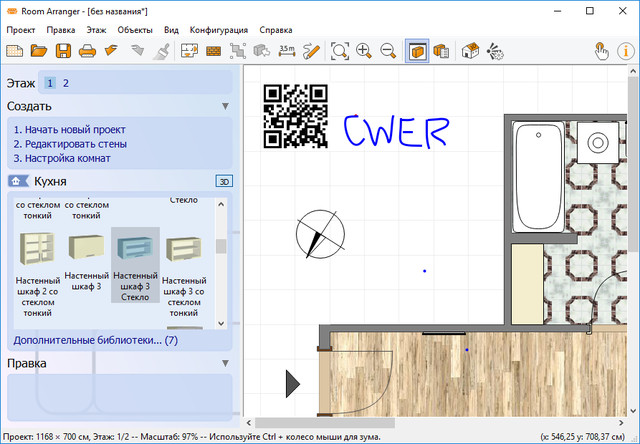This screenshot has width=640, height=444.
Task: Open the Объекты menu
Action: point(135,30)
